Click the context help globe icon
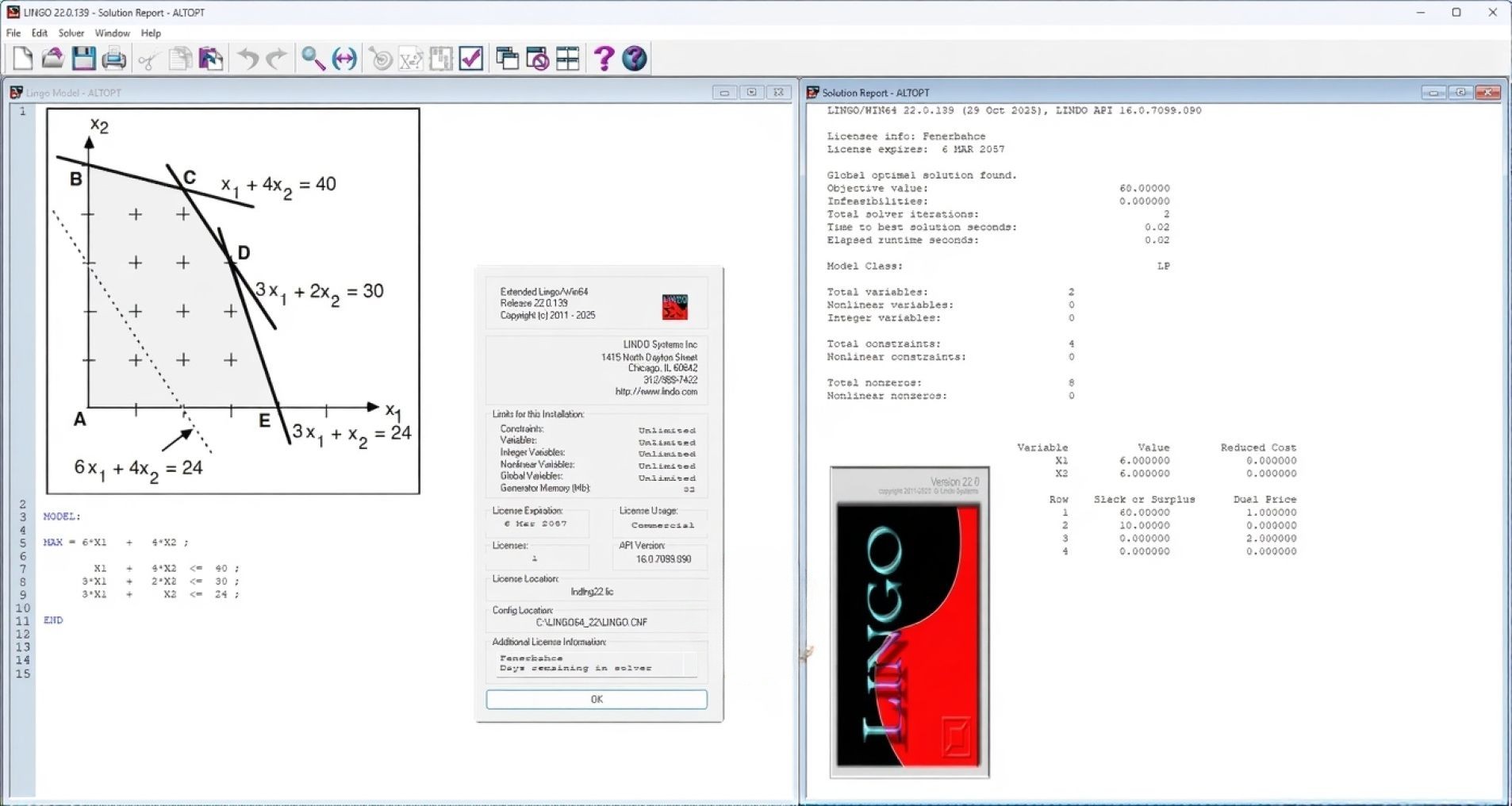 tap(635, 59)
